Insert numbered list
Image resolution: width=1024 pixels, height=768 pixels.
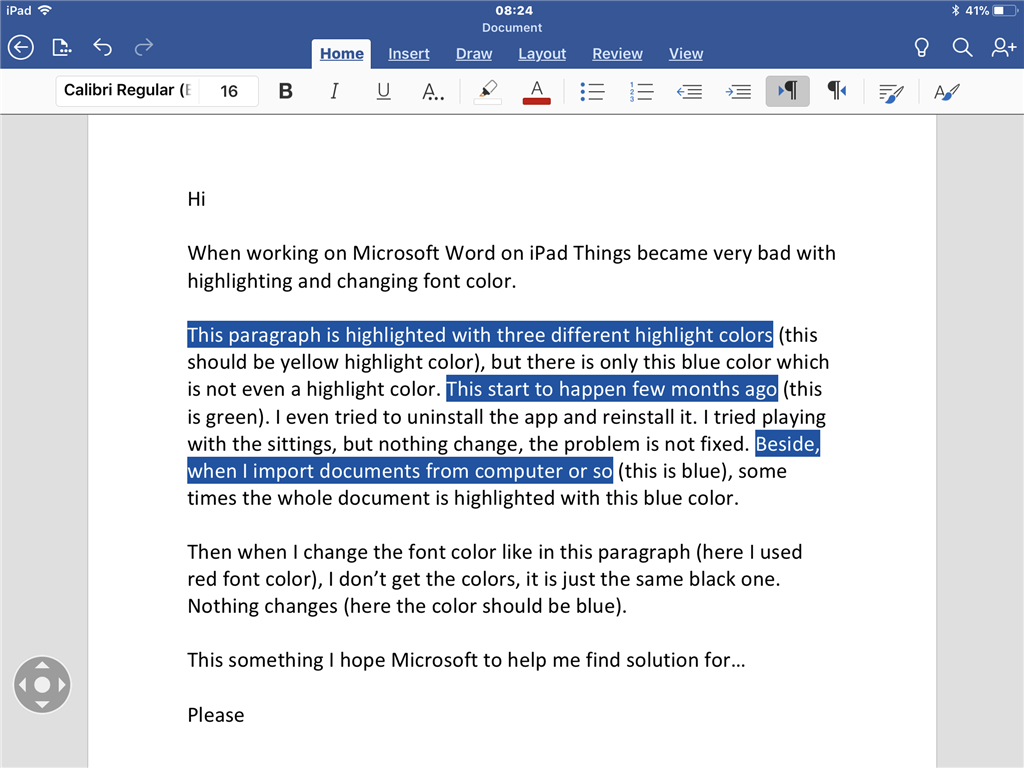(641, 91)
